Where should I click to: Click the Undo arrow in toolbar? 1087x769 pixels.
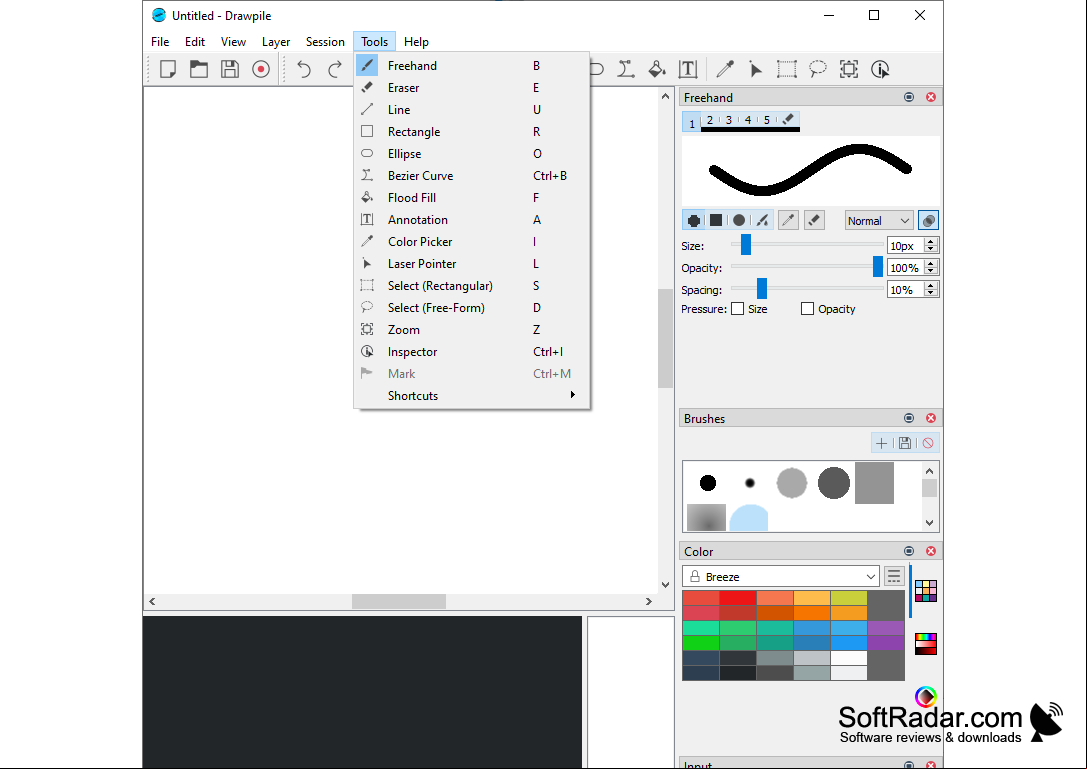(304, 69)
